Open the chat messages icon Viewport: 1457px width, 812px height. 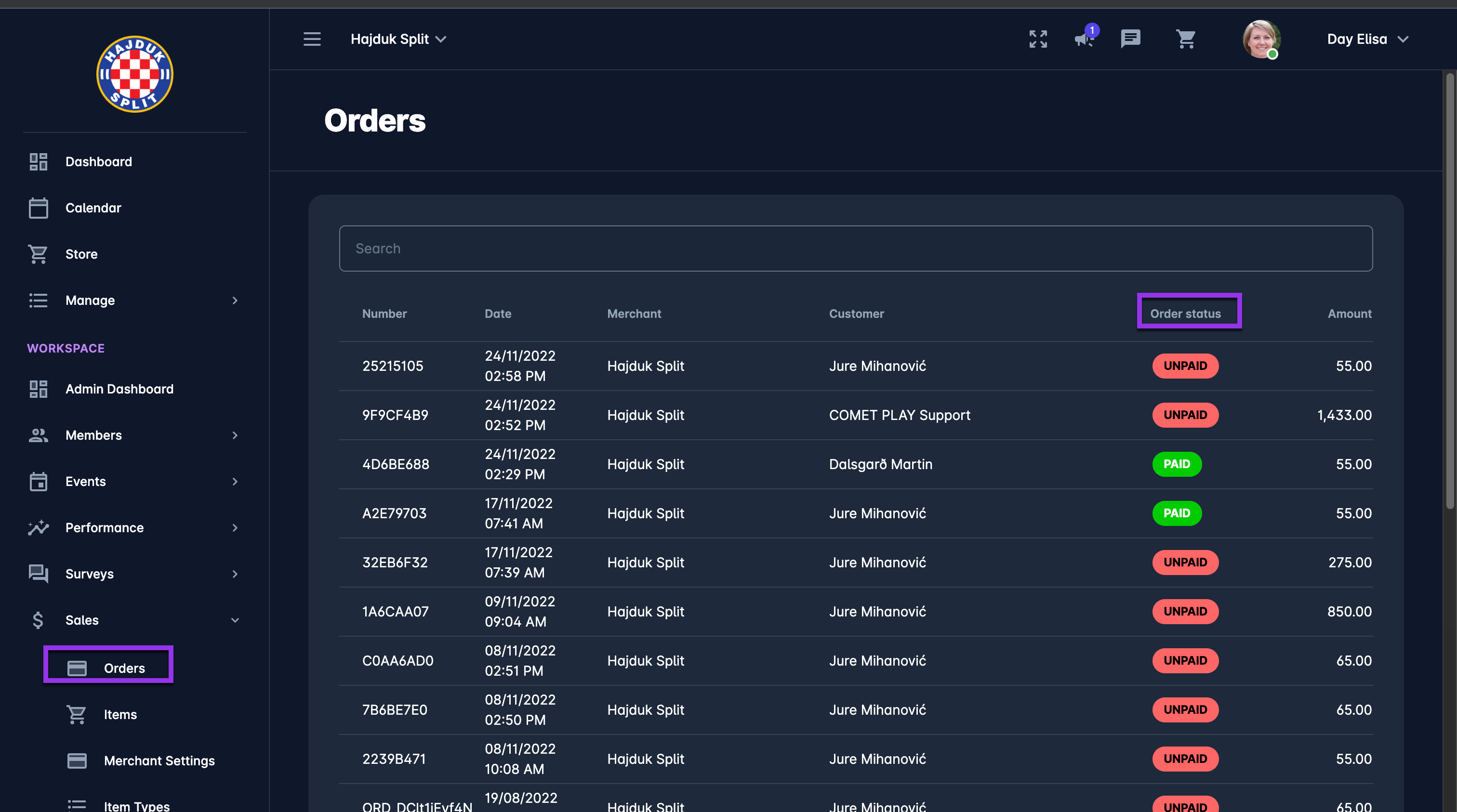coord(1130,39)
